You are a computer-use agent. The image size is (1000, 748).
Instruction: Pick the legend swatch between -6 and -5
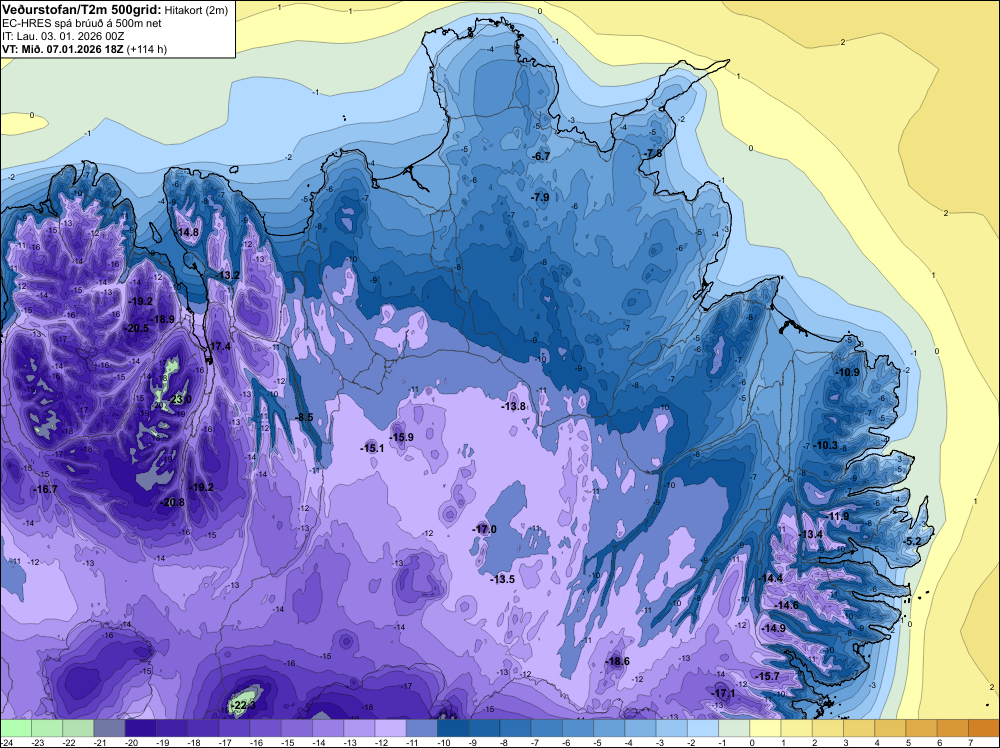(578, 728)
